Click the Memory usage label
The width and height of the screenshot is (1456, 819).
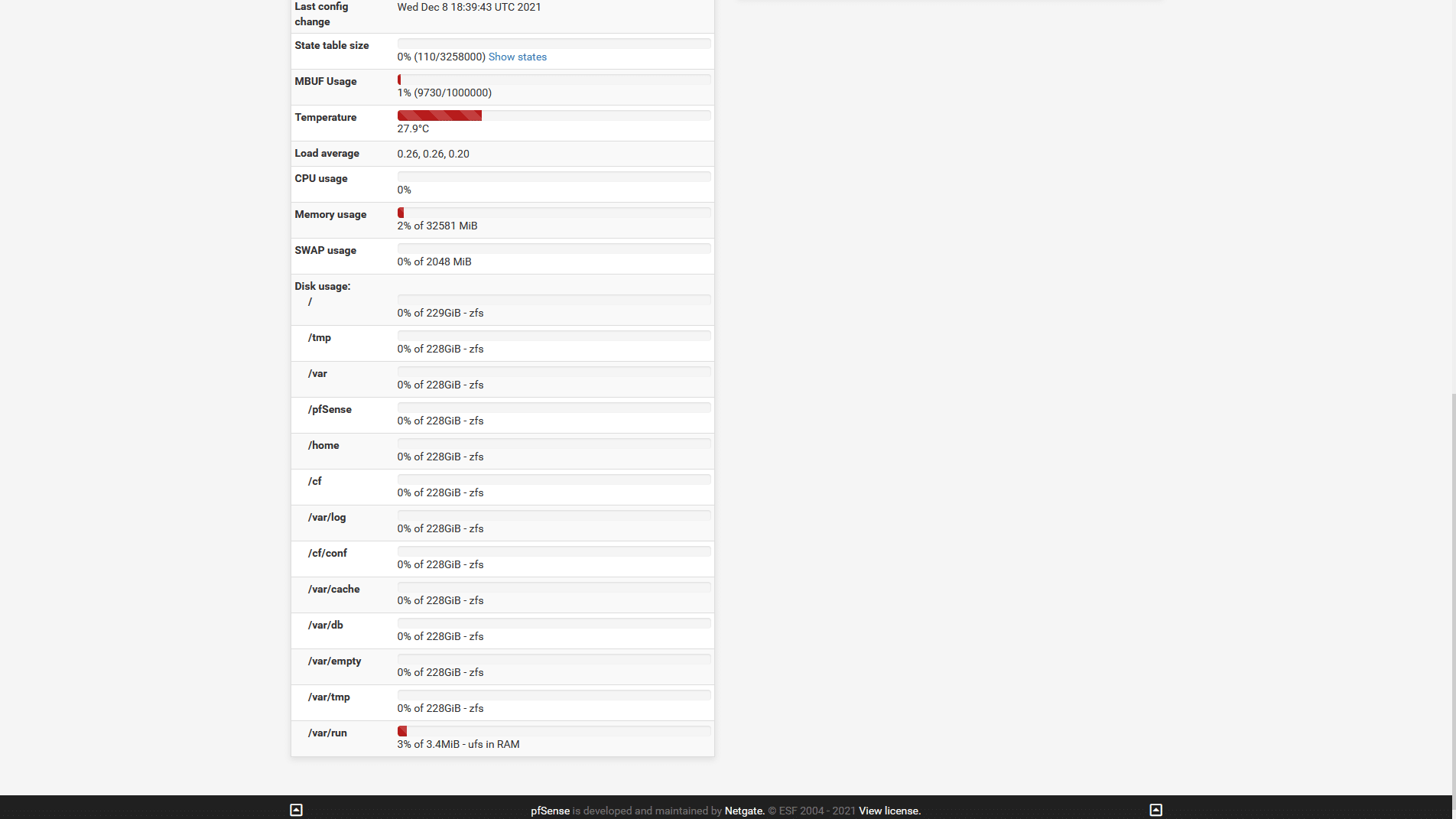(330, 214)
